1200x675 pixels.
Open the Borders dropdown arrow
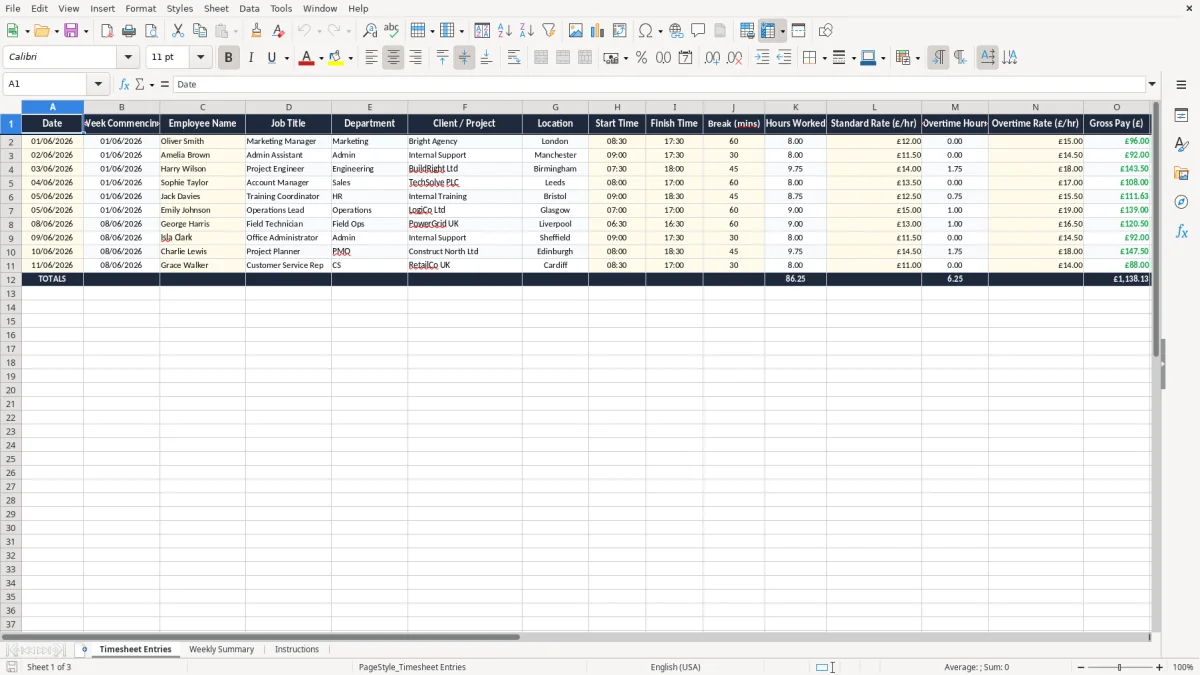[x=824, y=58]
